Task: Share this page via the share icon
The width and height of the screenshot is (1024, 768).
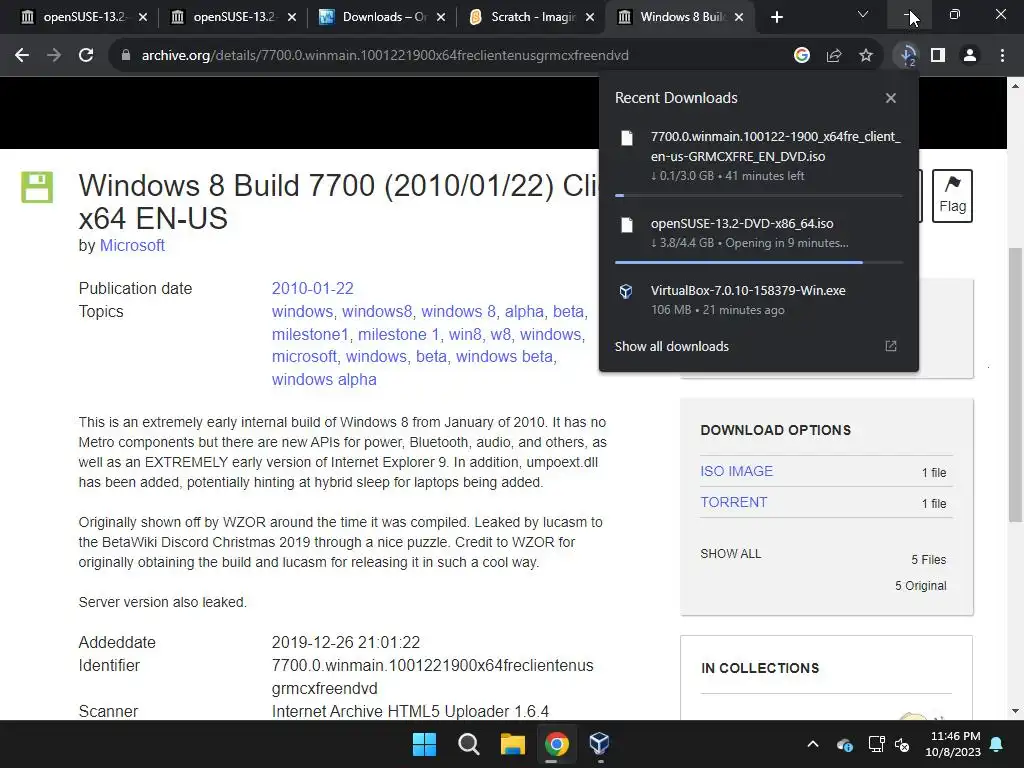Action: click(x=834, y=56)
